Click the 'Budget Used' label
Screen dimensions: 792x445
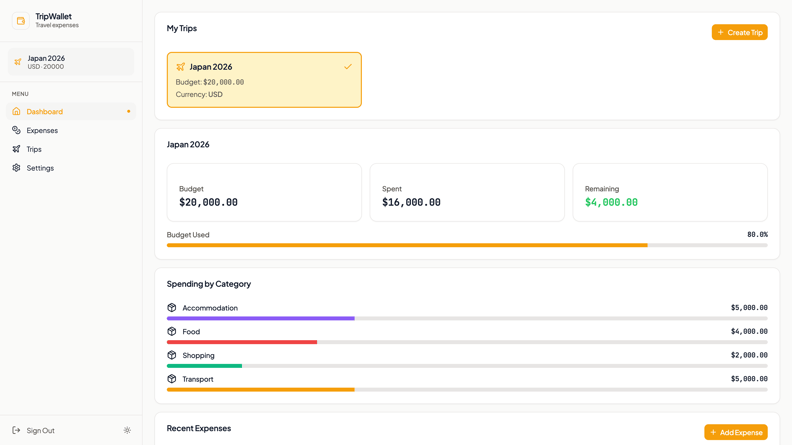[x=188, y=235]
